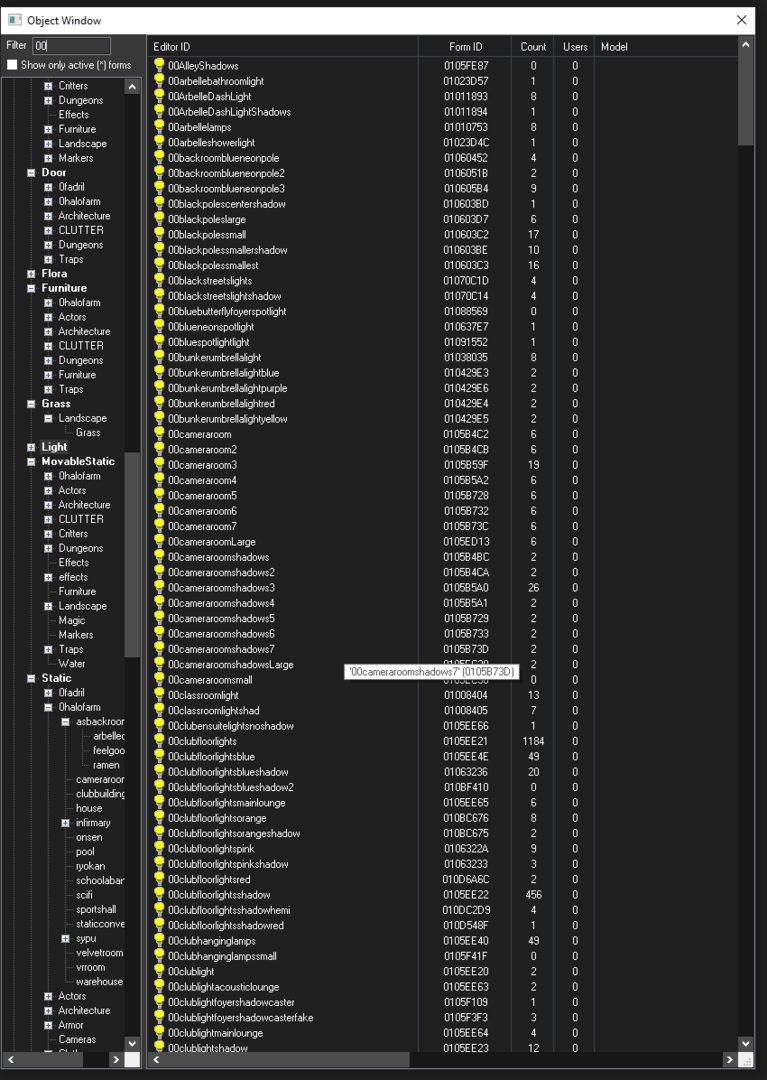Image resolution: width=767 pixels, height=1080 pixels.
Task: Collapse the Static tree category
Action: 31,678
